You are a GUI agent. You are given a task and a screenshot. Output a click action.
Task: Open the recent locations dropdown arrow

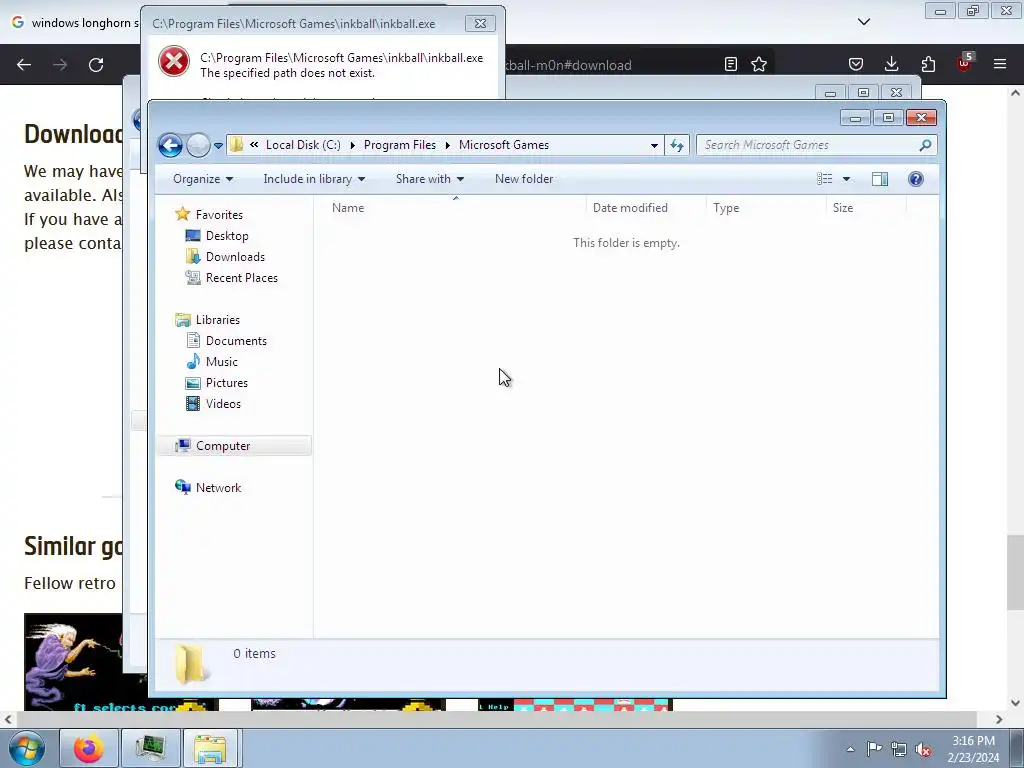coord(218,146)
